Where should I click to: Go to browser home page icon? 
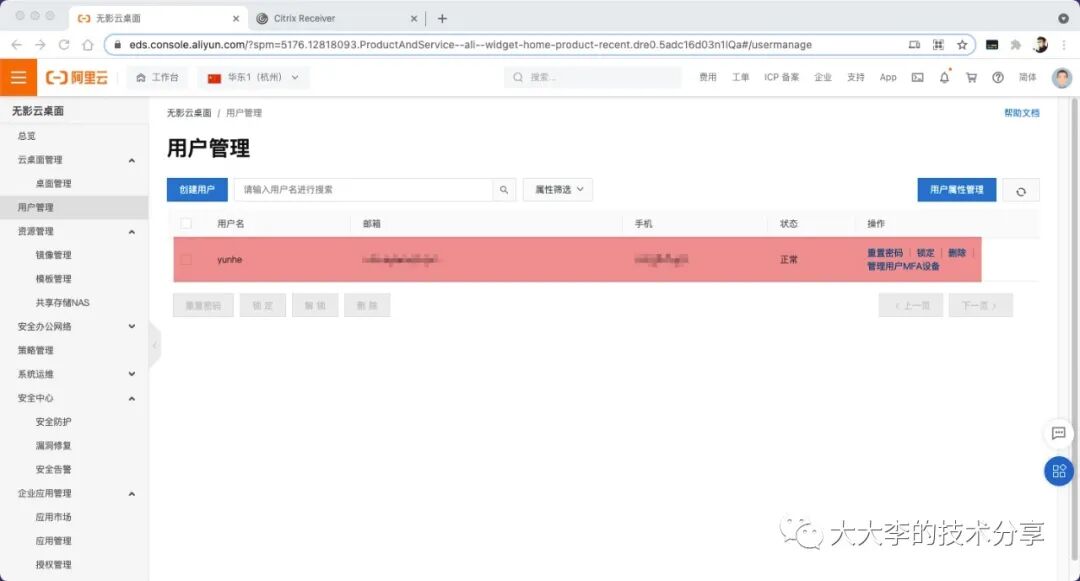pos(87,45)
